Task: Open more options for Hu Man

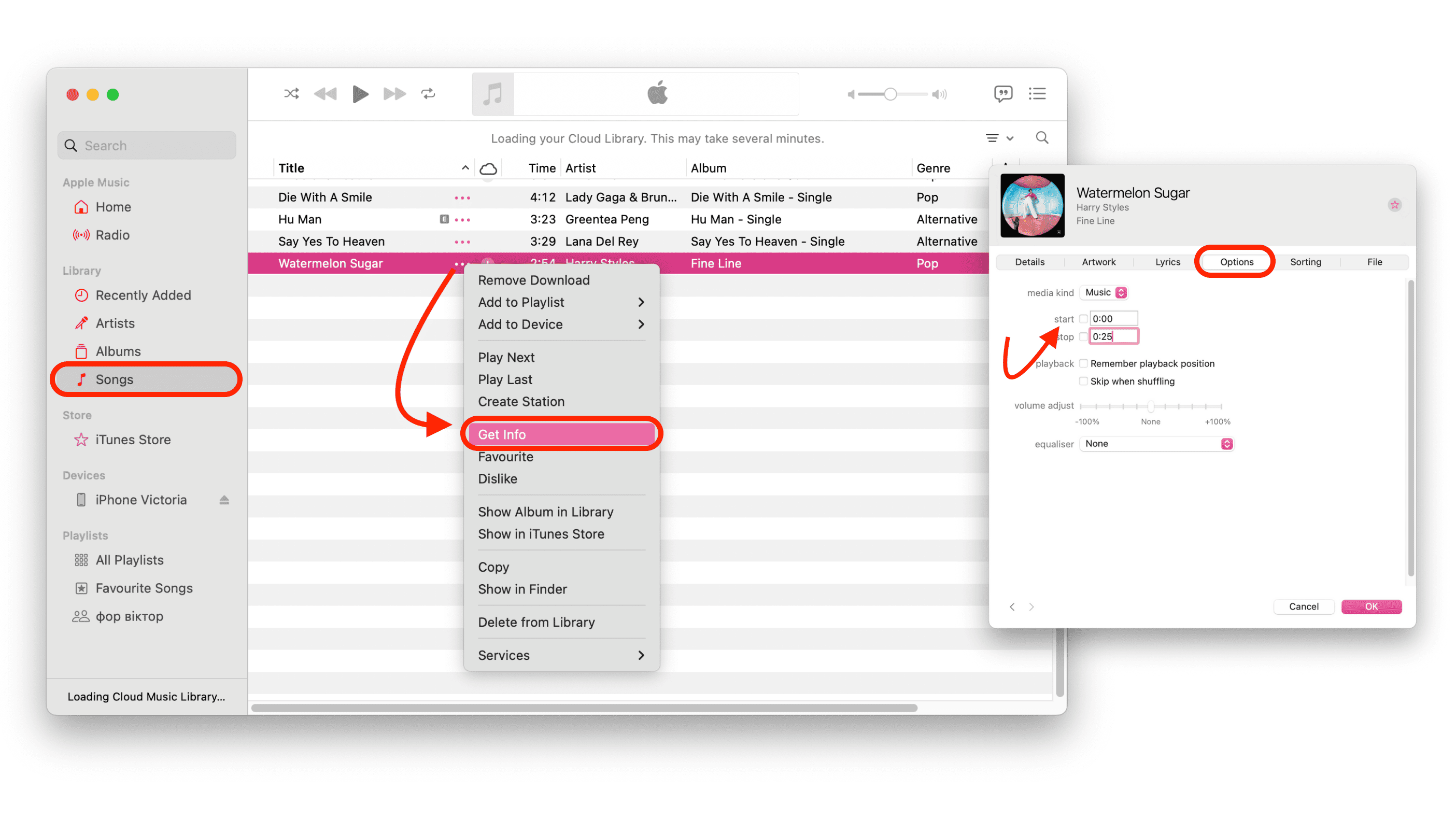Action: (462, 220)
